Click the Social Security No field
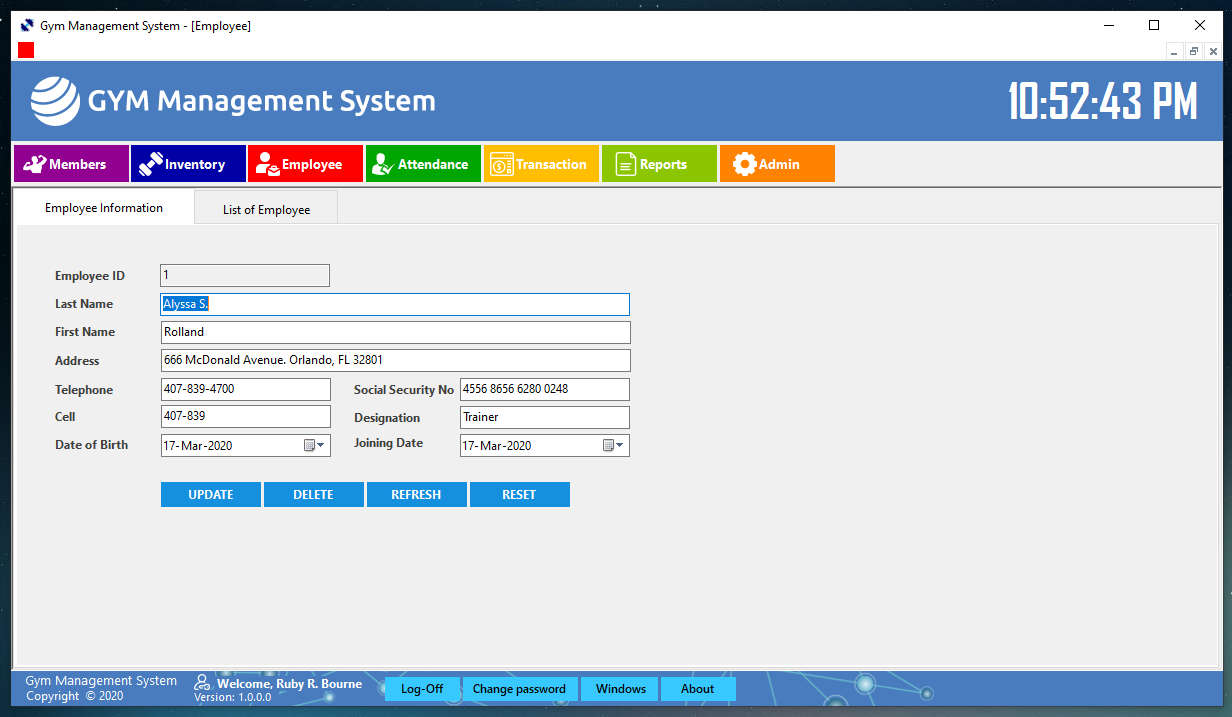1232x717 pixels. [545, 389]
